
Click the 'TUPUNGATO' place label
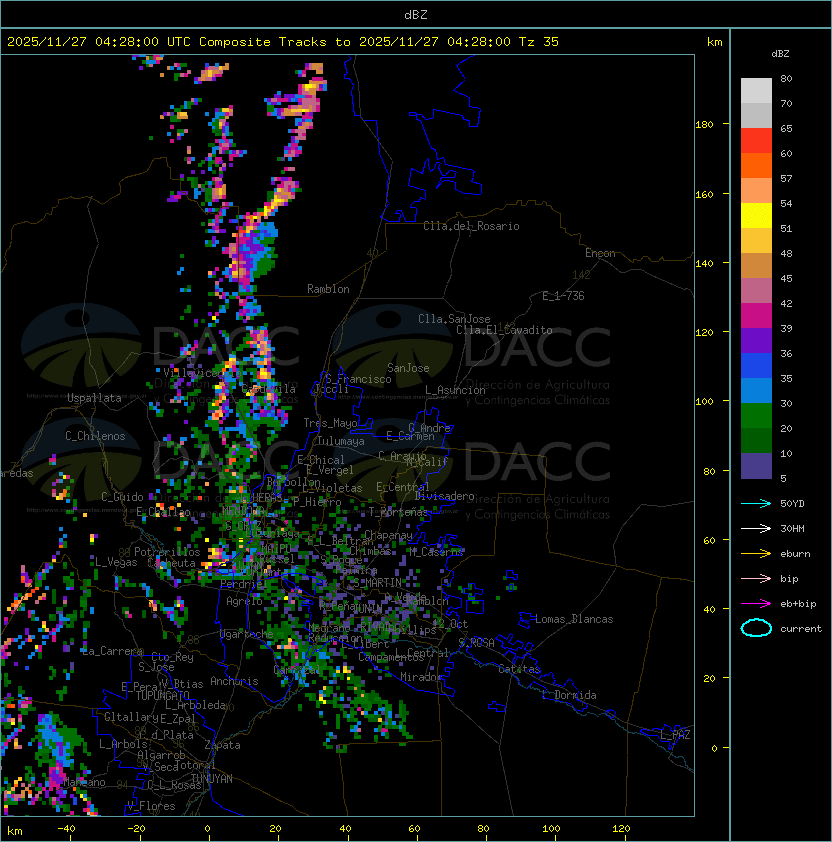click(x=163, y=695)
